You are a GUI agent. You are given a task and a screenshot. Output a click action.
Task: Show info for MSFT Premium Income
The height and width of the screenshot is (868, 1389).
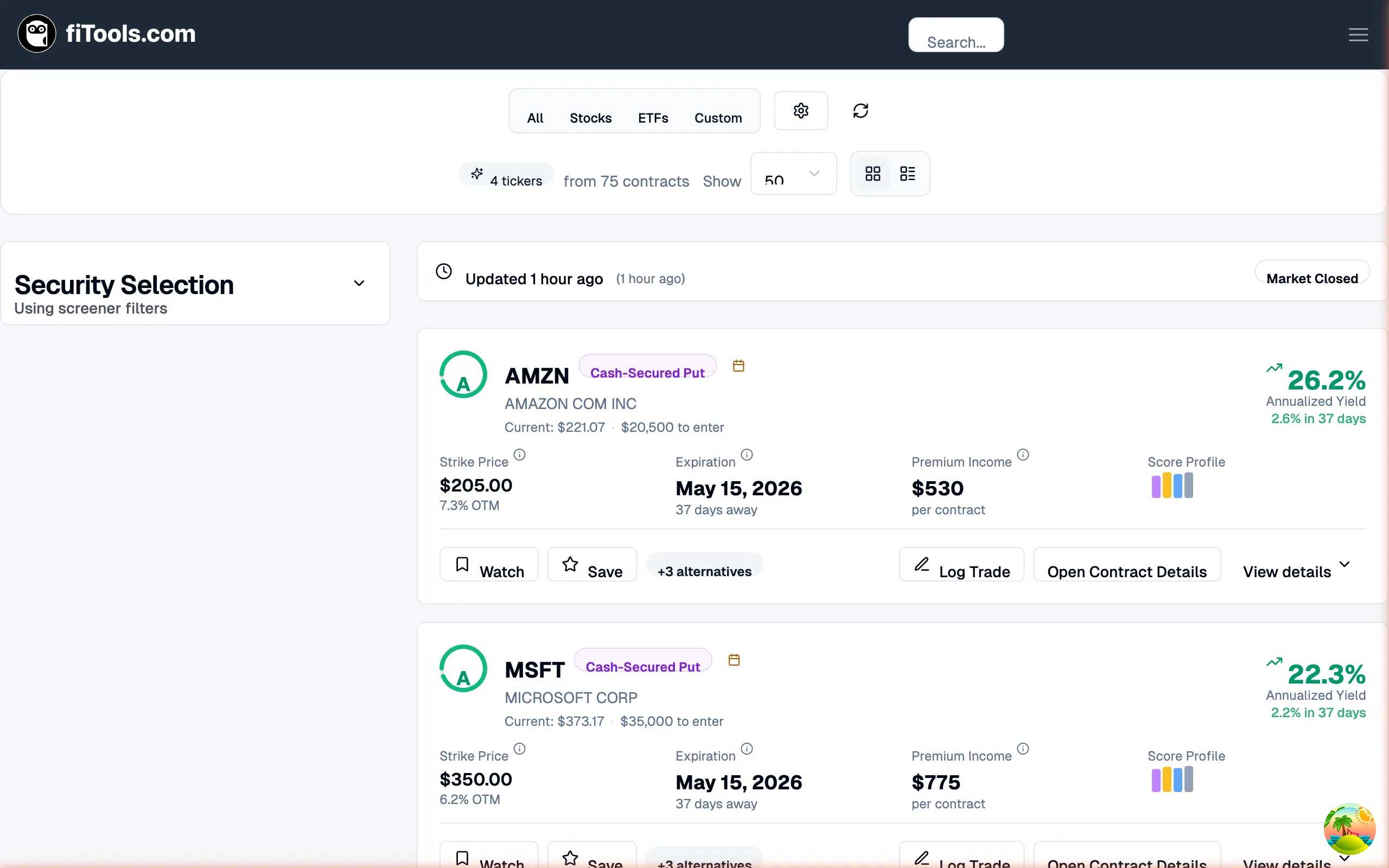pyautogui.click(x=1023, y=749)
